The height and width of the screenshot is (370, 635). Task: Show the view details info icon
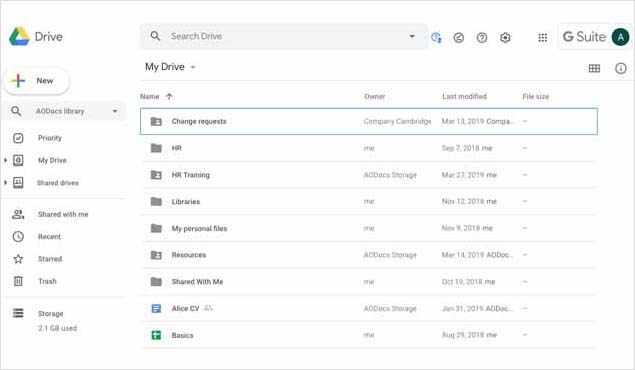pyautogui.click(x=620, y=68)
